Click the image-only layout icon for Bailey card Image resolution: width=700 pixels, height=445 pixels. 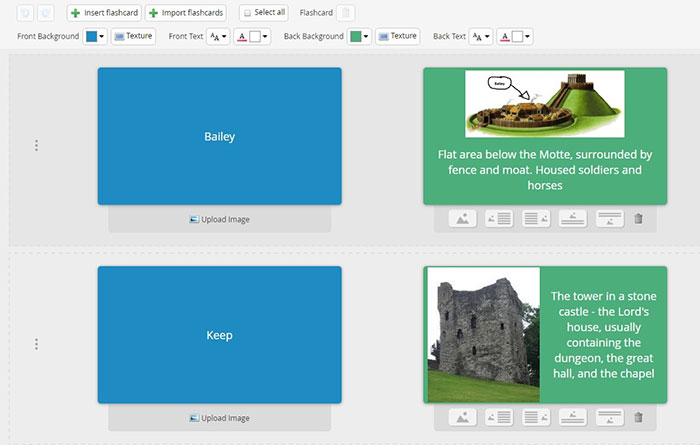[461, 218]
